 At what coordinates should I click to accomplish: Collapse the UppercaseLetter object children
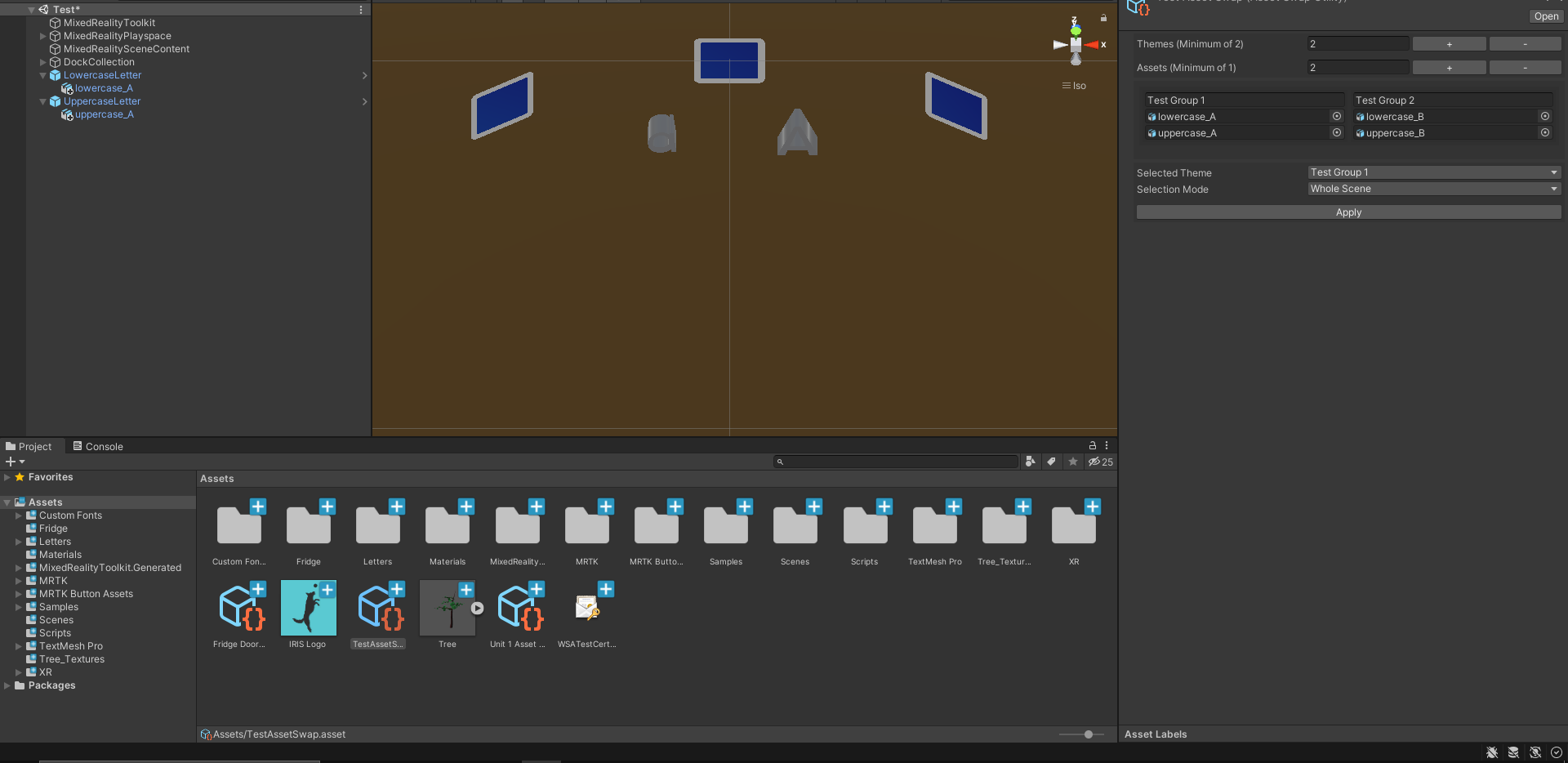click(43, 101)
